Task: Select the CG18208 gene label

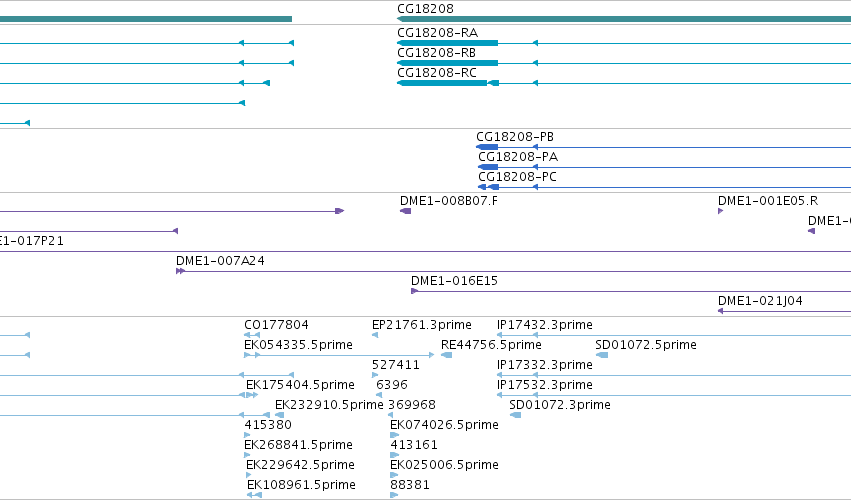Action: (425, 9)
